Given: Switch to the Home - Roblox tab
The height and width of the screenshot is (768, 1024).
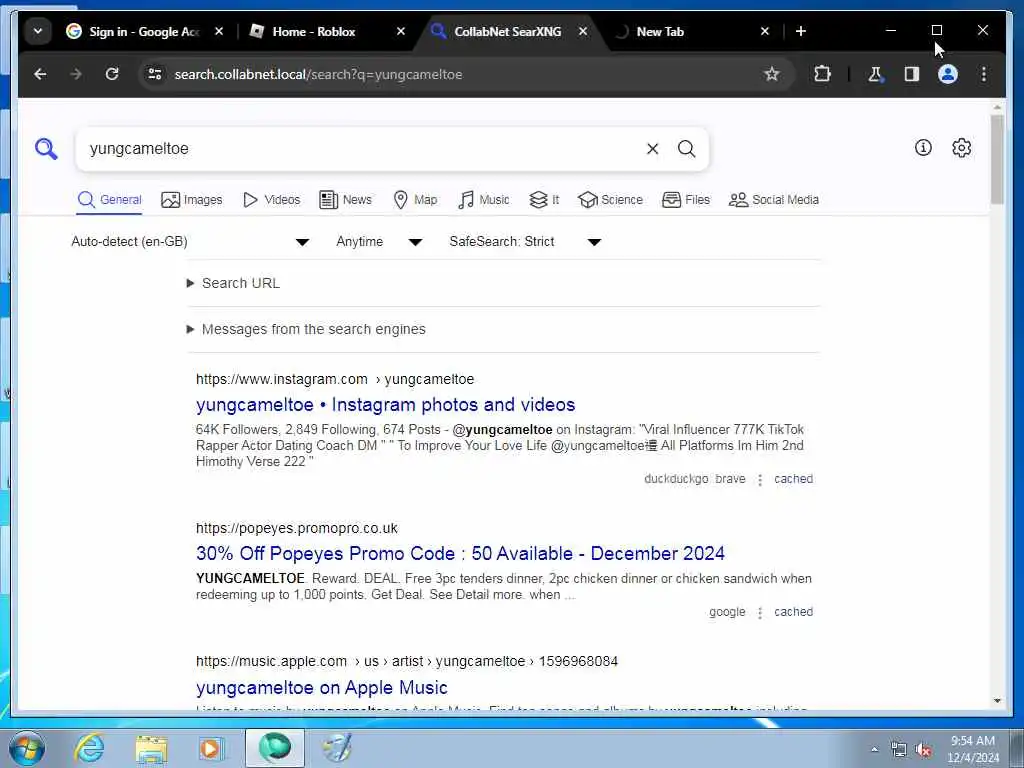Looking at the screenshot, I should 313,31.
